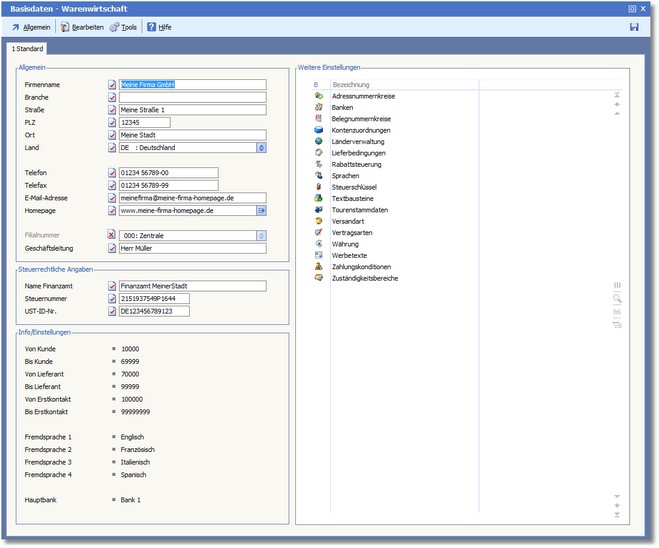Expand the Land country dropdown

[x=261, y=147]
